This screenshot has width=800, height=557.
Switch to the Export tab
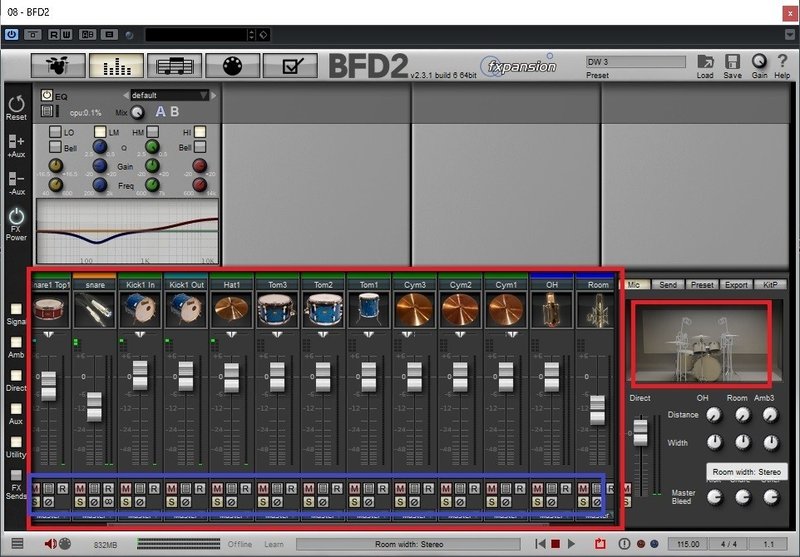[736, 285]
